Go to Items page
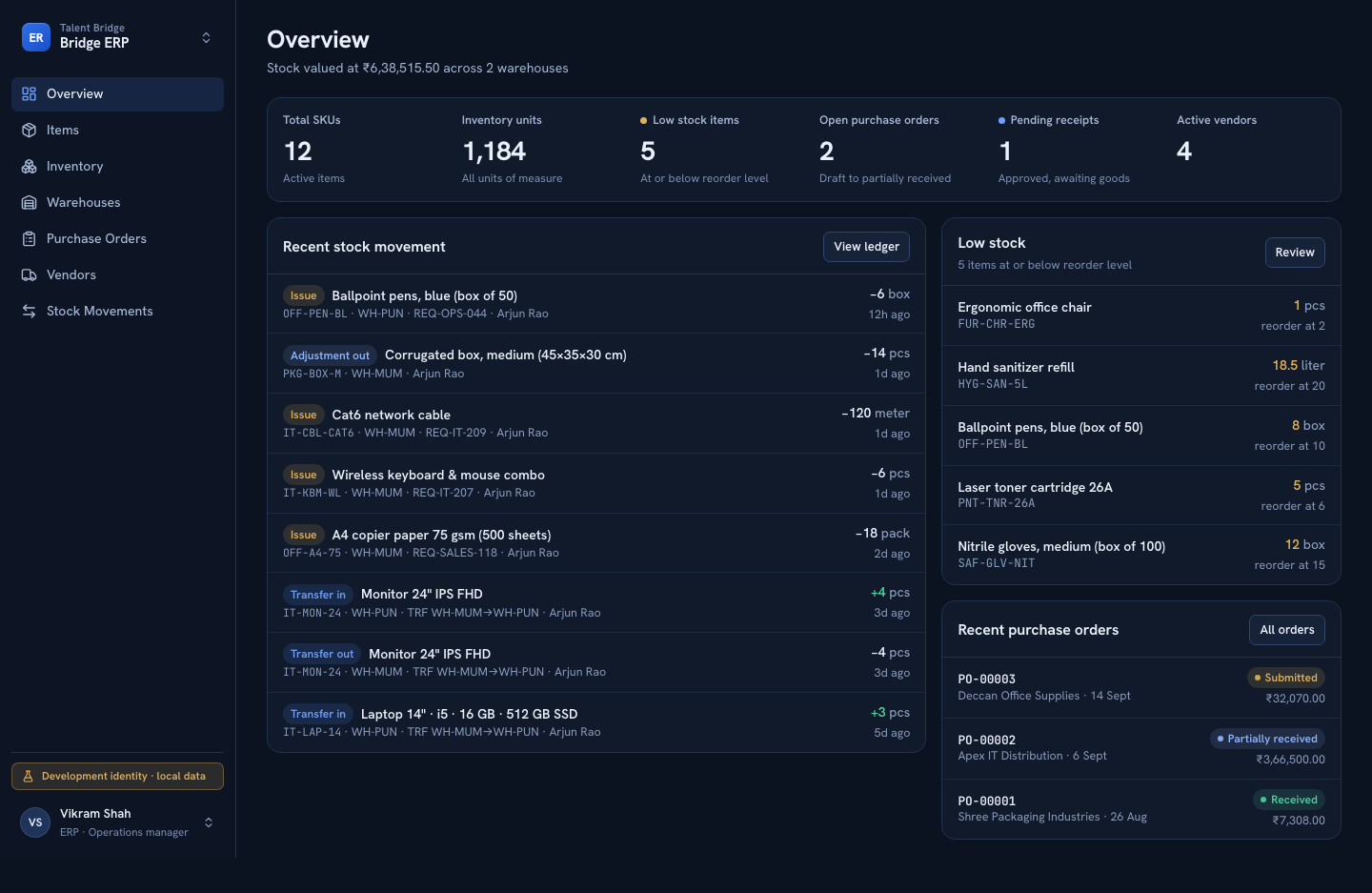The height and width of the screenshot is (893, 1372). point(117,130)
